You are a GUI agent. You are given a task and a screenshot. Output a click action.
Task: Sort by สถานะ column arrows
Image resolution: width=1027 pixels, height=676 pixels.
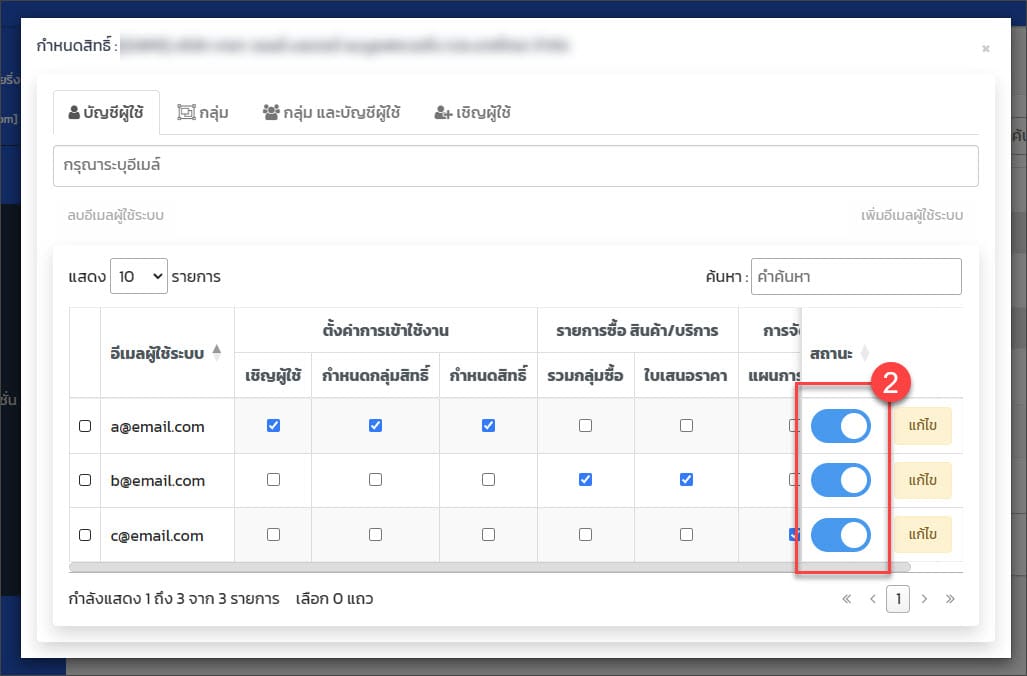tap(865, 353)
